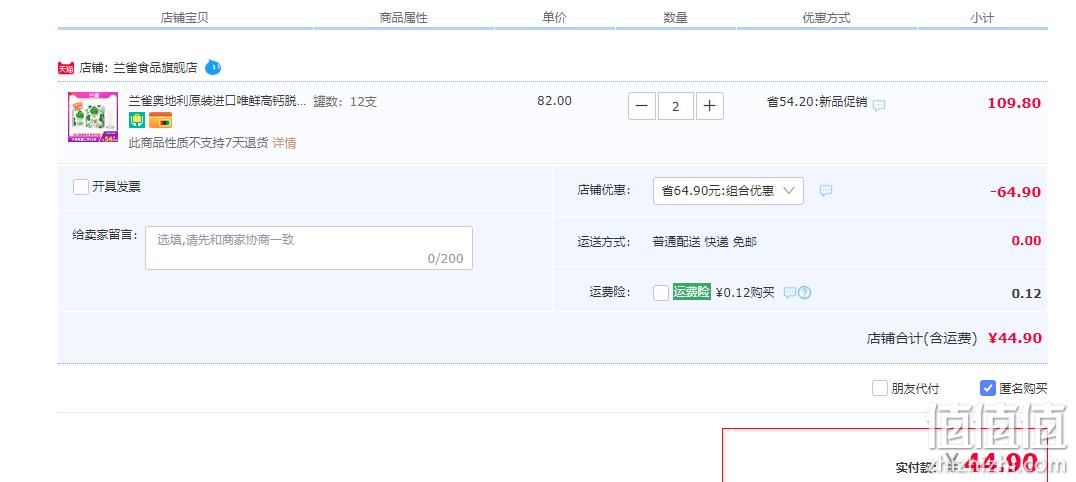
Task: Click the 省54.20:新品促销 discount text
Action: pyautogui.click(x=817, y=102)
